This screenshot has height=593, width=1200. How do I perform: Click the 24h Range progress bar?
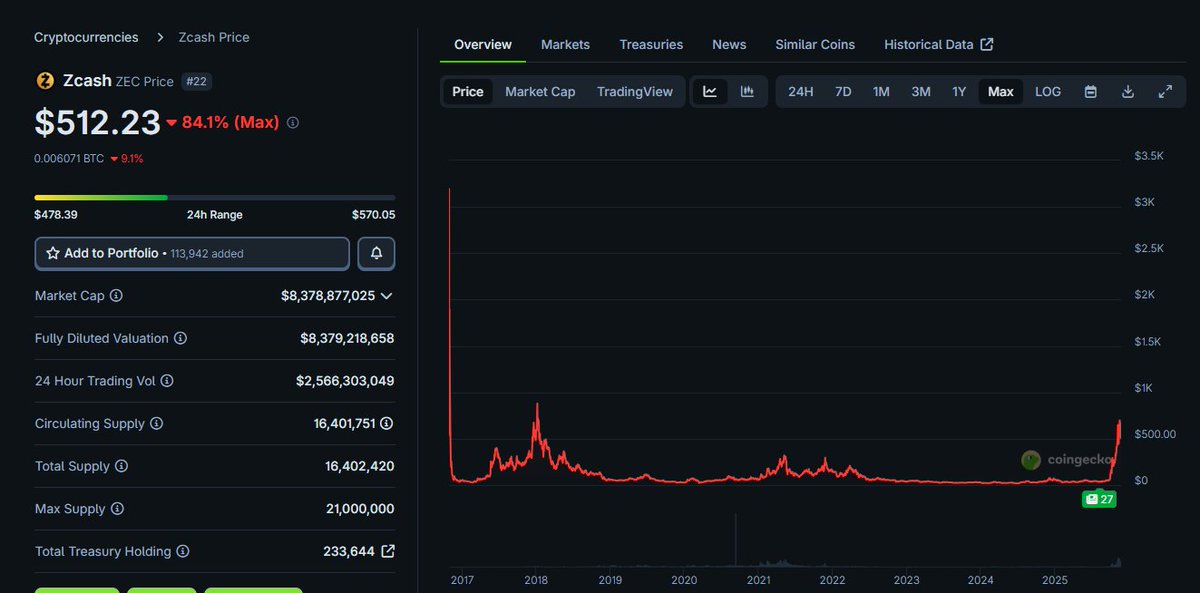click(215, 198)
